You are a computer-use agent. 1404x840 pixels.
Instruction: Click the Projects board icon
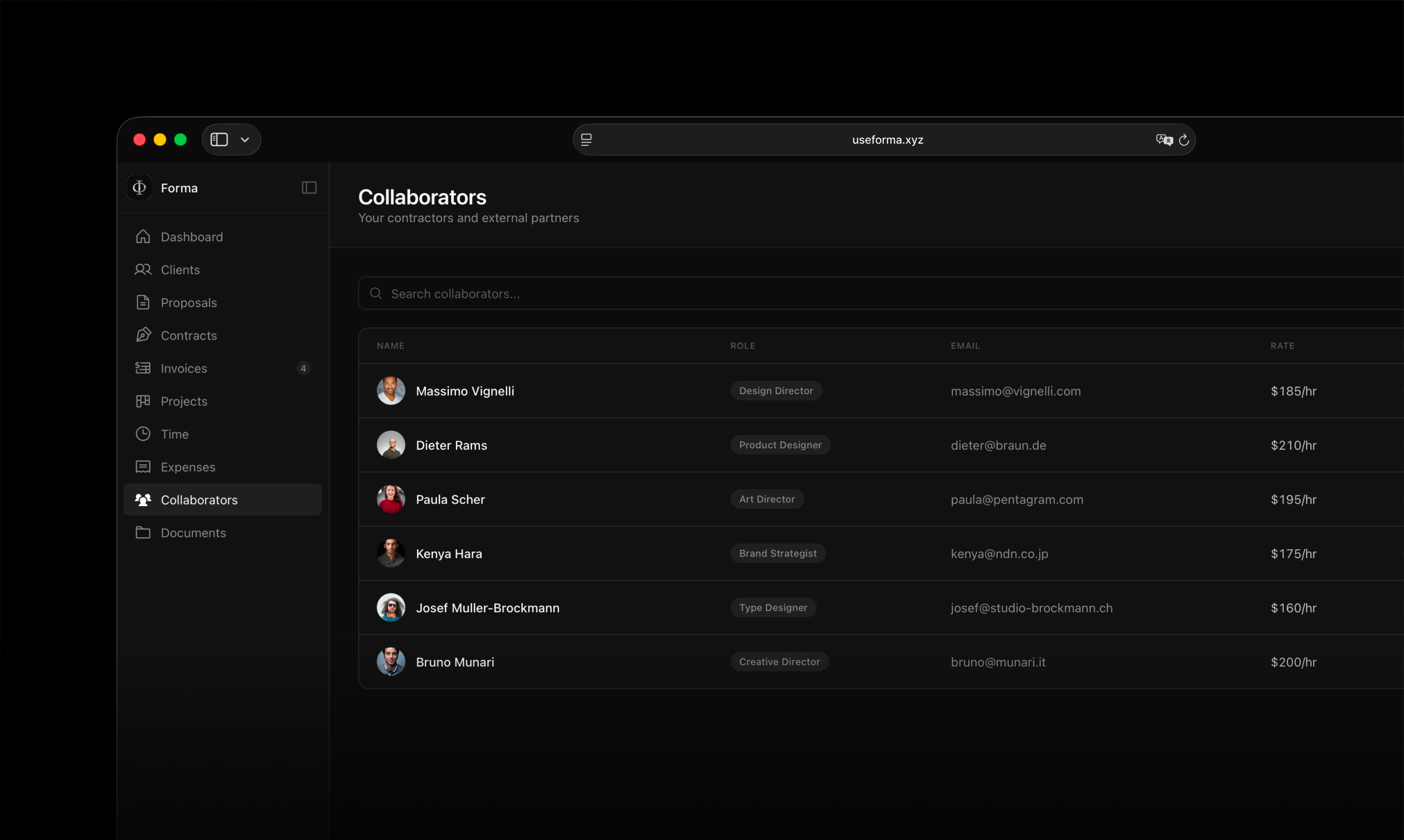[143, 401]
